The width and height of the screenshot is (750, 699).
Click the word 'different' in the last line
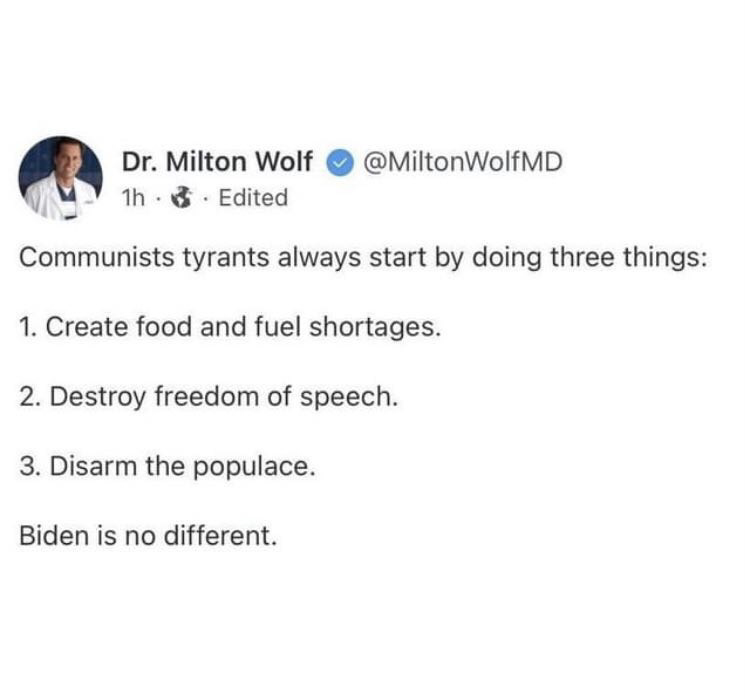click(x=221, y=536)
